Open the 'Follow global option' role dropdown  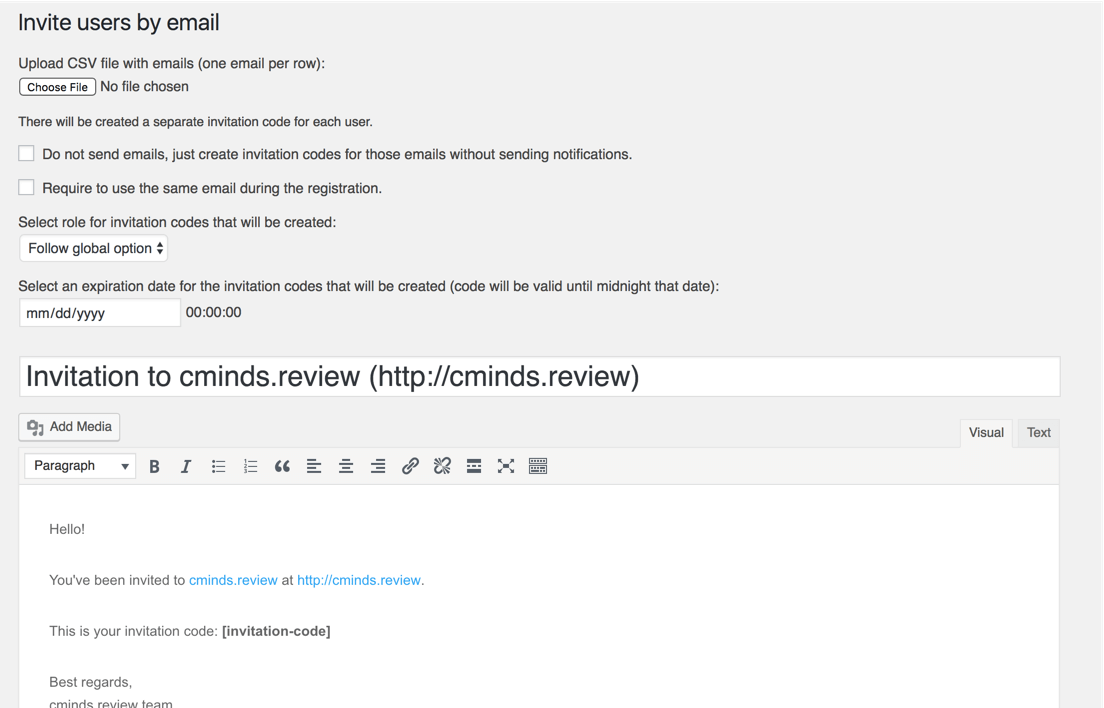(x=94, y=248)
